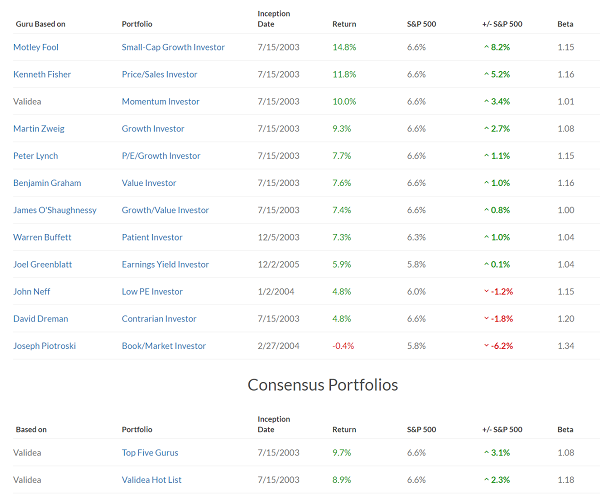The height and width of the screenshot is (501, 600).
Task: Open Growth/Value Investor portfolio
Action: 165,210
